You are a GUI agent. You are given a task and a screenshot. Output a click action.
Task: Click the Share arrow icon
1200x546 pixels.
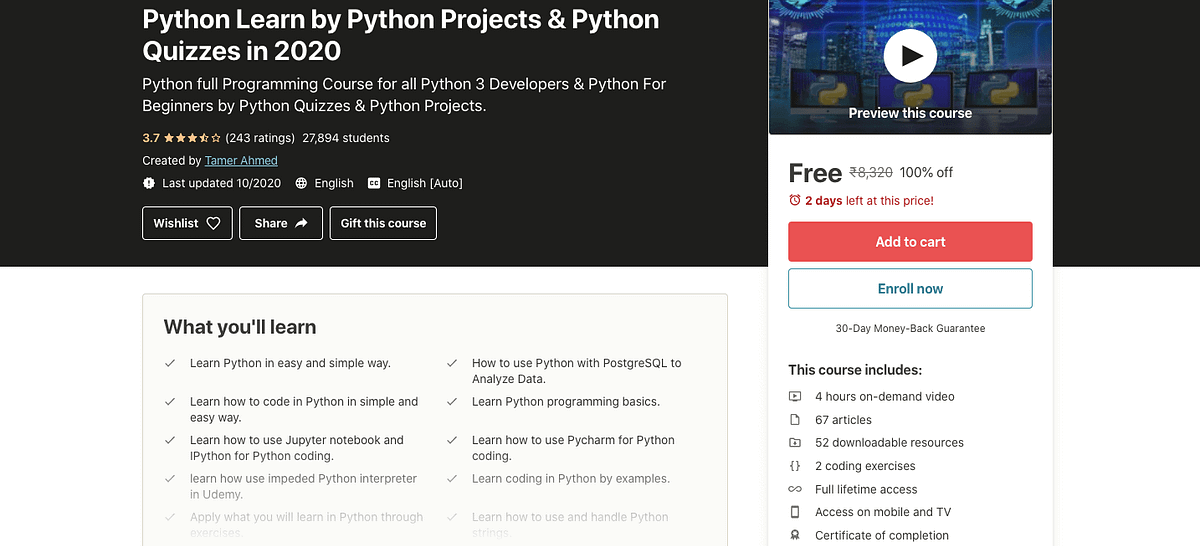[x=303, y=224]
